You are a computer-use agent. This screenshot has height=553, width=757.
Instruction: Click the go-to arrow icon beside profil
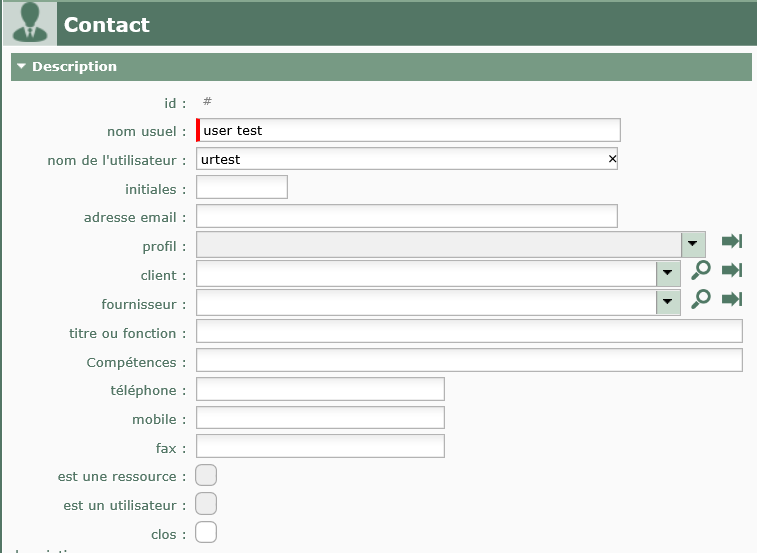click(x=732, y=241)
